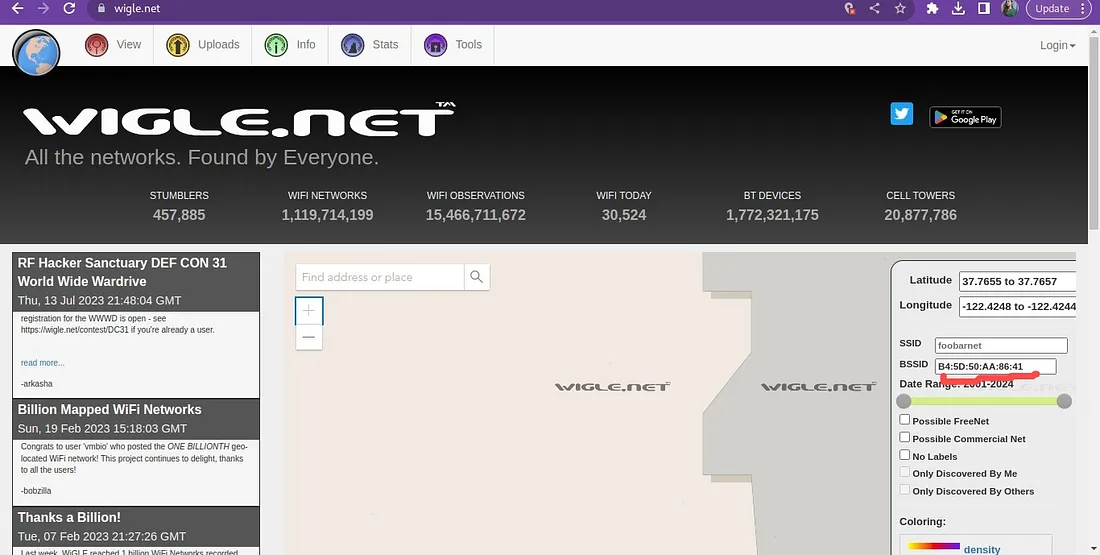Open the Billion Mapped WiFi Networks headline
Viewport: 1100px width, 555px height.
[109, 409]
